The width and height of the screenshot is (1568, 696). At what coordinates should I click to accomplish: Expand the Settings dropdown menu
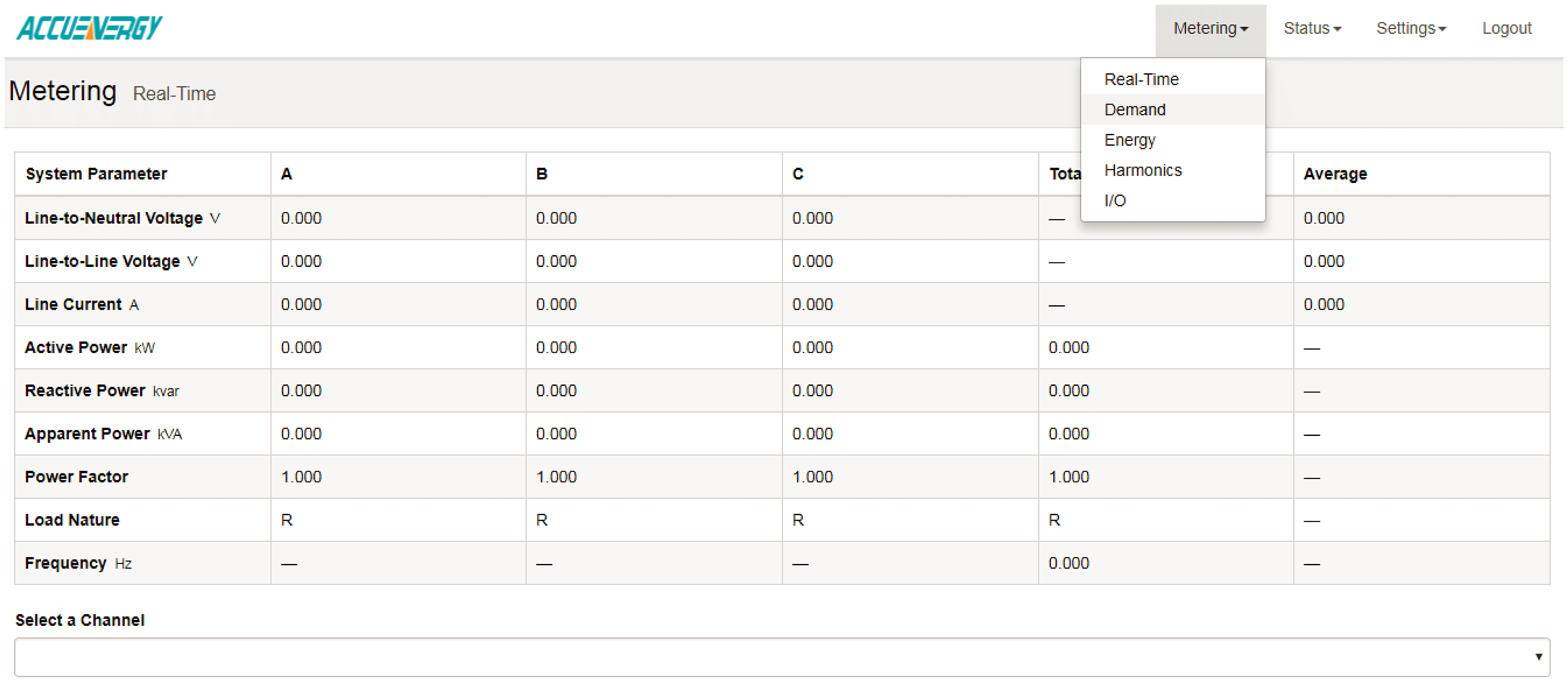[x=1410, y=29]
